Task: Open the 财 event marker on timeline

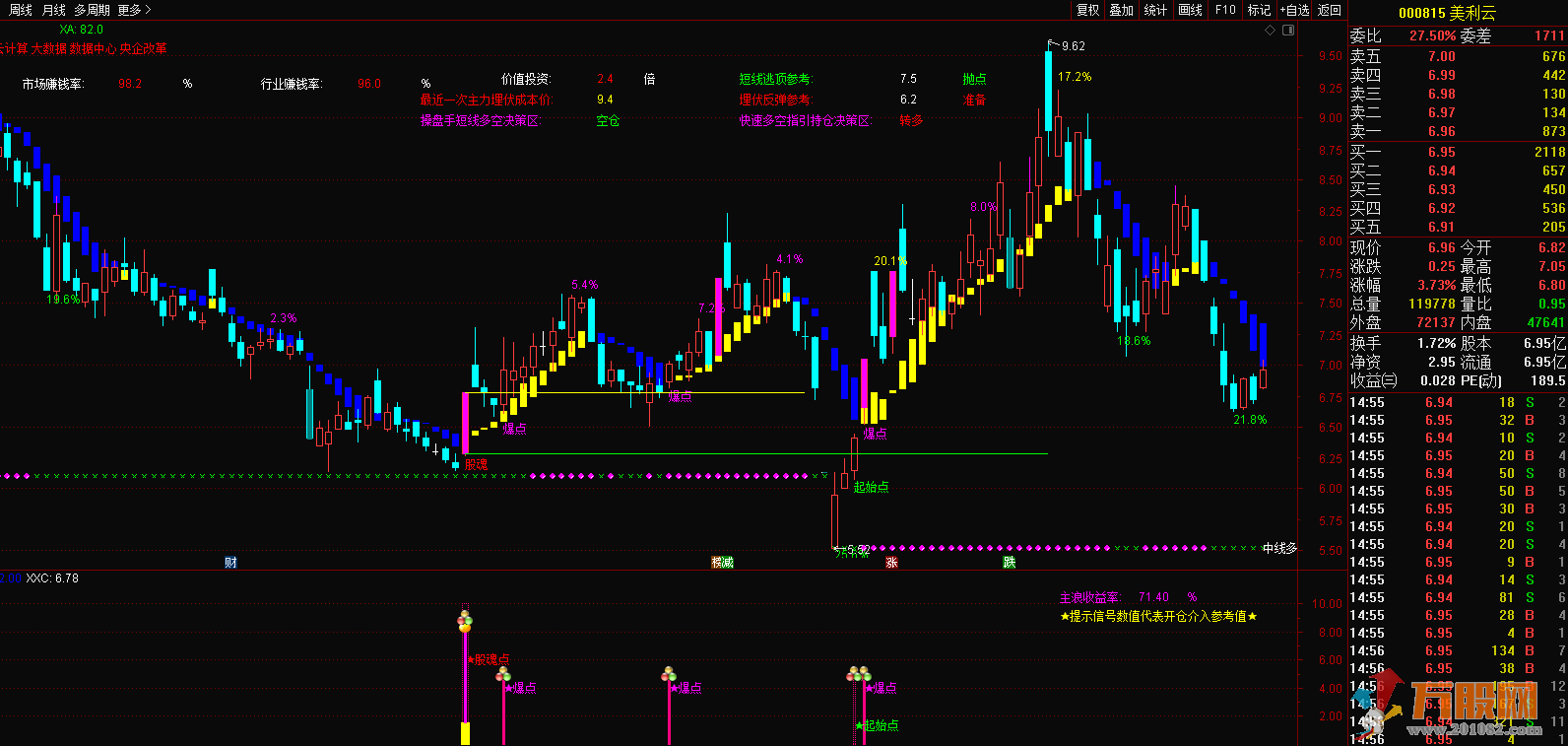Action: 230,562
